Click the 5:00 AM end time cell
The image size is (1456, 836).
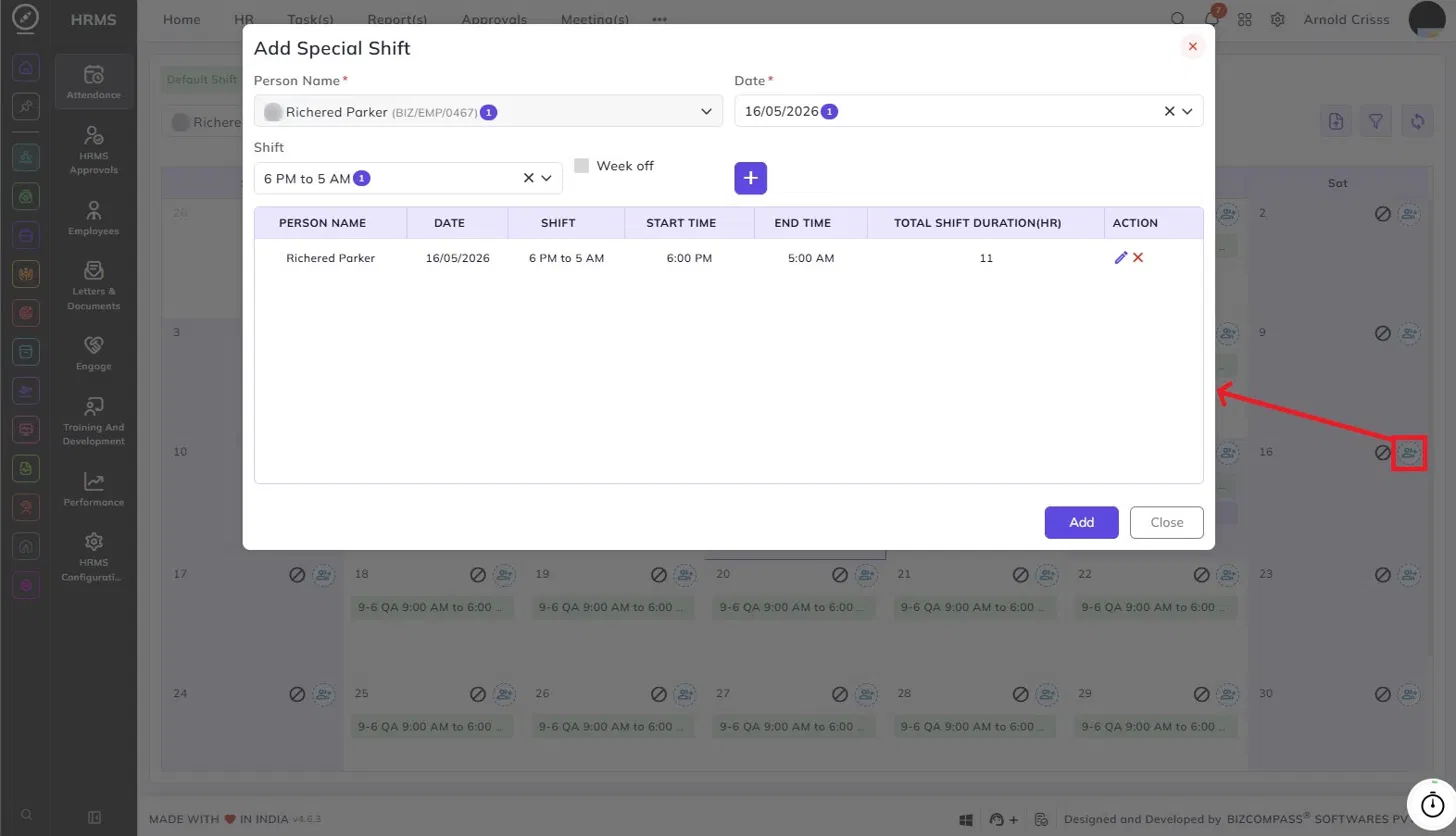point(809,258)
